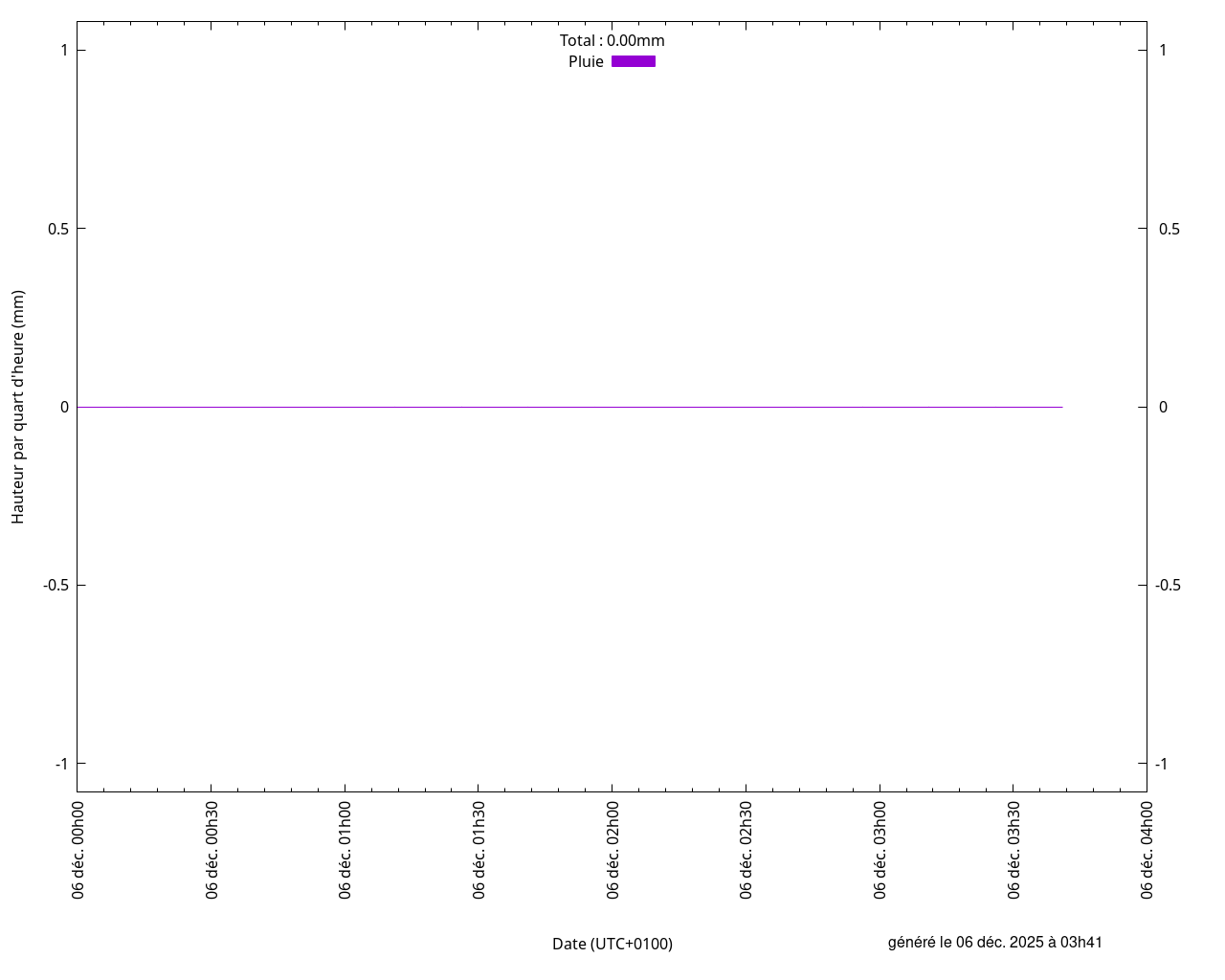The image size is (1225, 980).
Task: Click the Total : 0.00mm text
Action: point(612,40)
